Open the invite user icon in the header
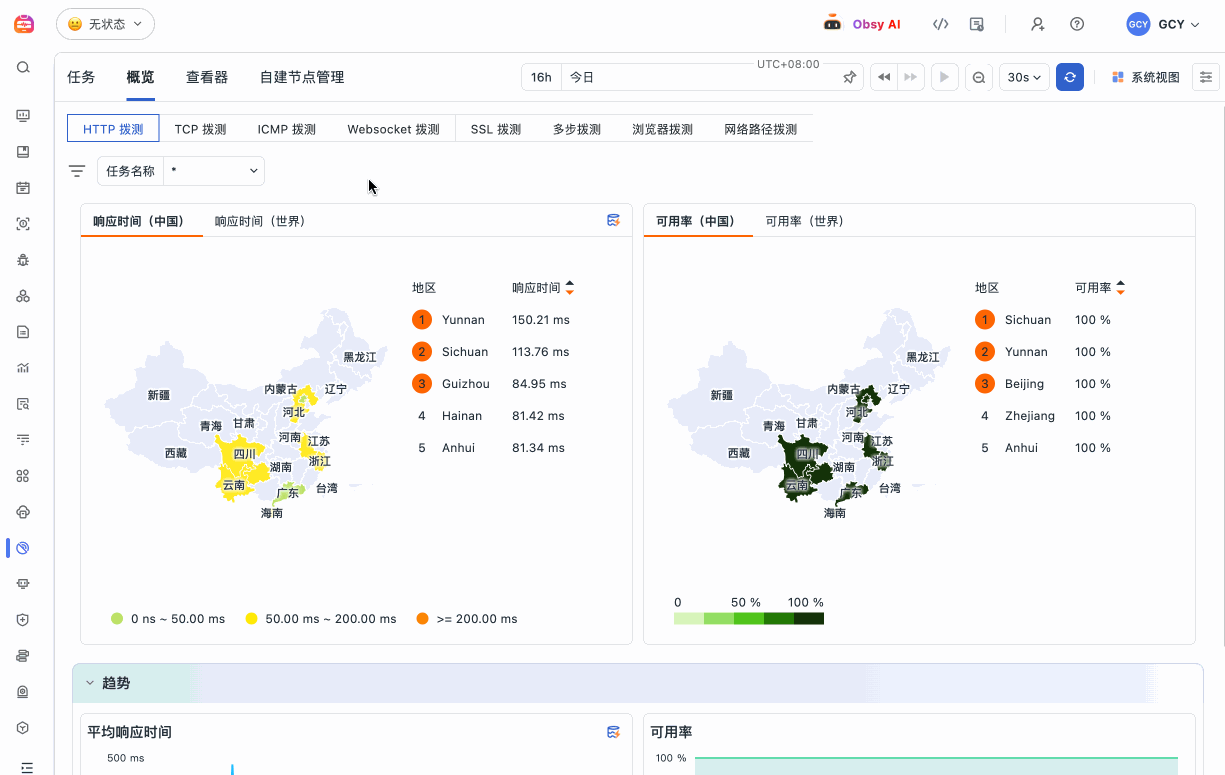1225x775 pixels. click(1038, 24)
